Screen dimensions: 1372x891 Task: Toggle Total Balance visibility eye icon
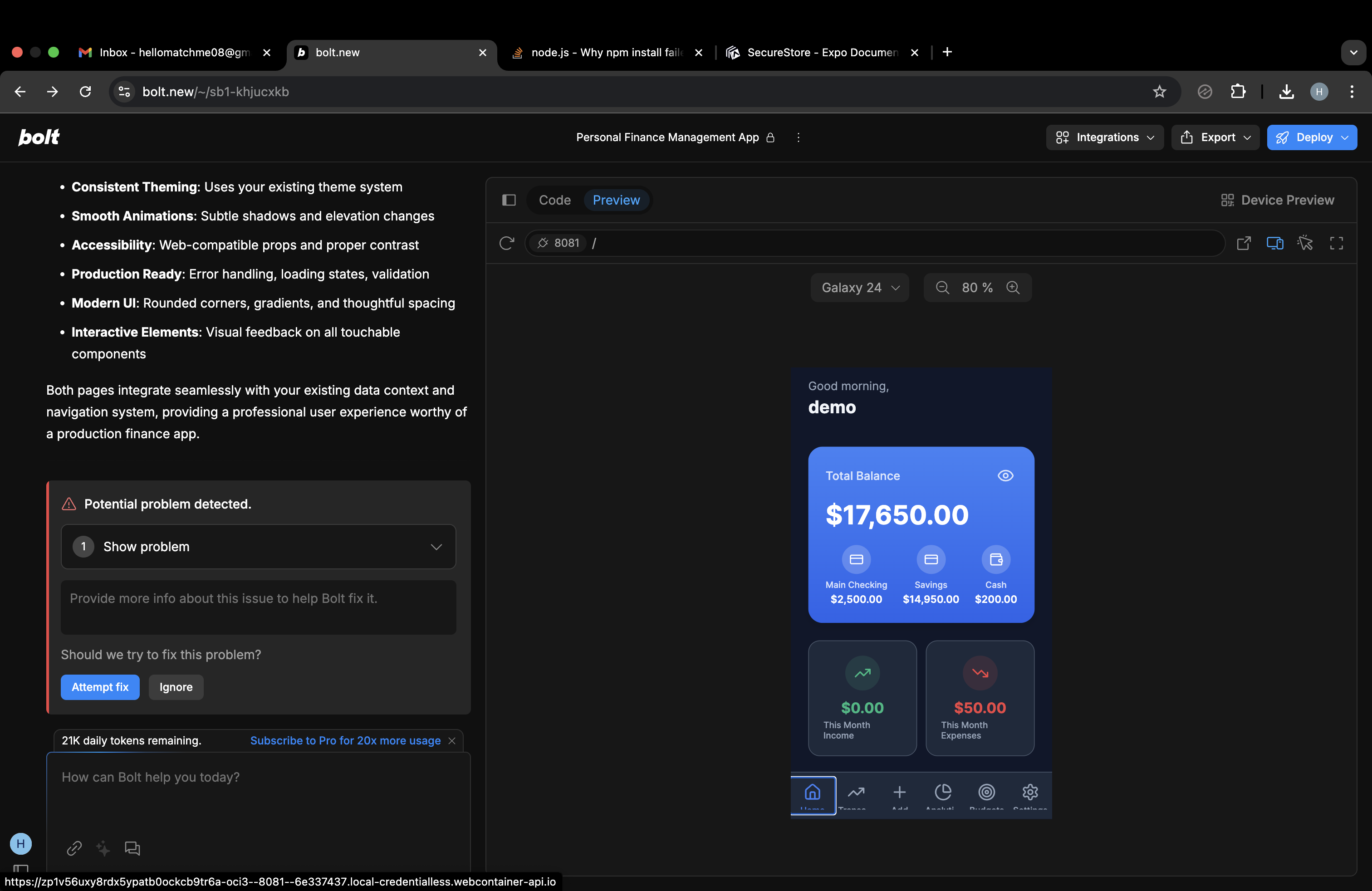tap(1005, 475)
